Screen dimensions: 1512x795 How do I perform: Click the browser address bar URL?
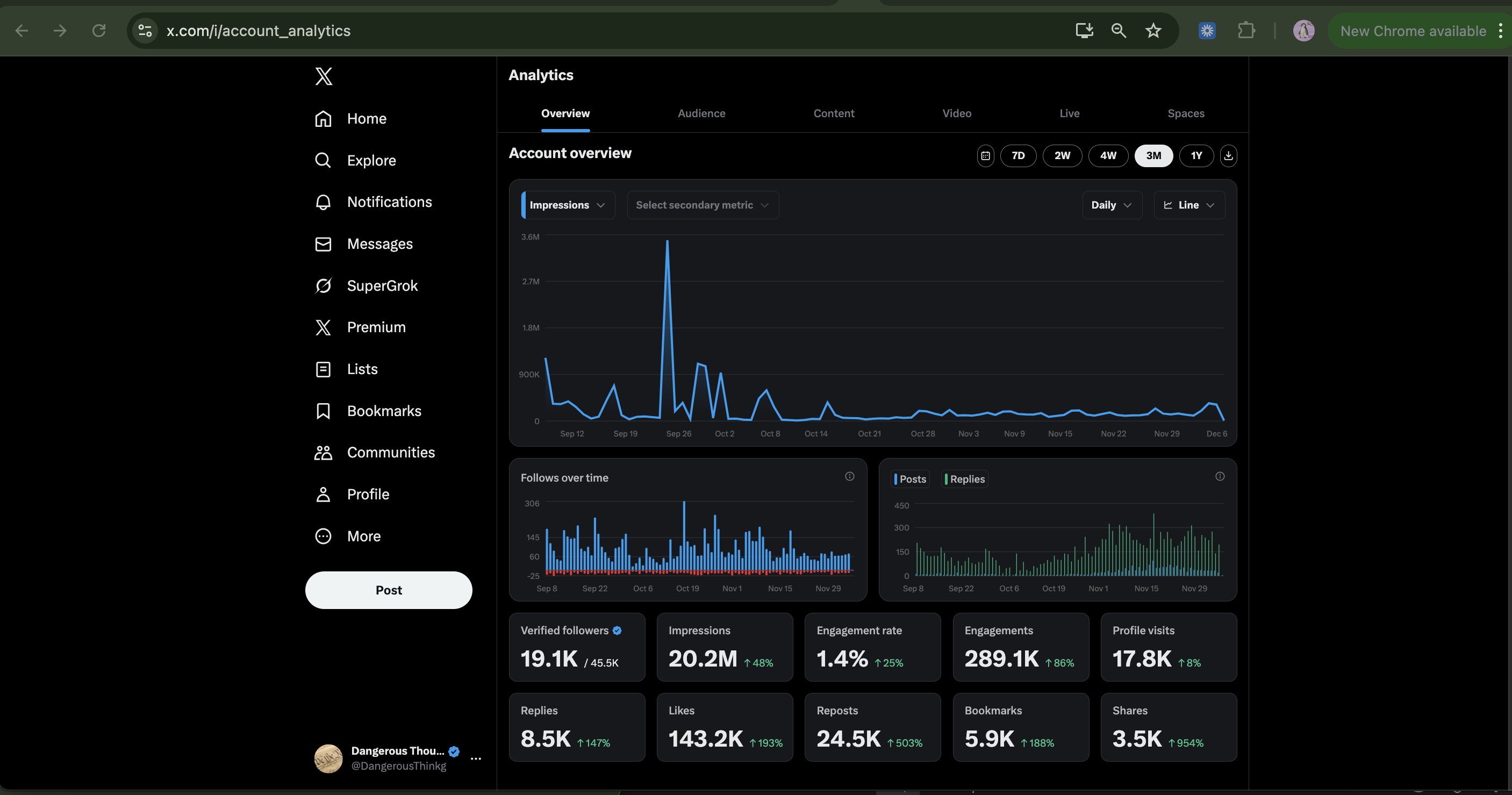click(258, 31)
